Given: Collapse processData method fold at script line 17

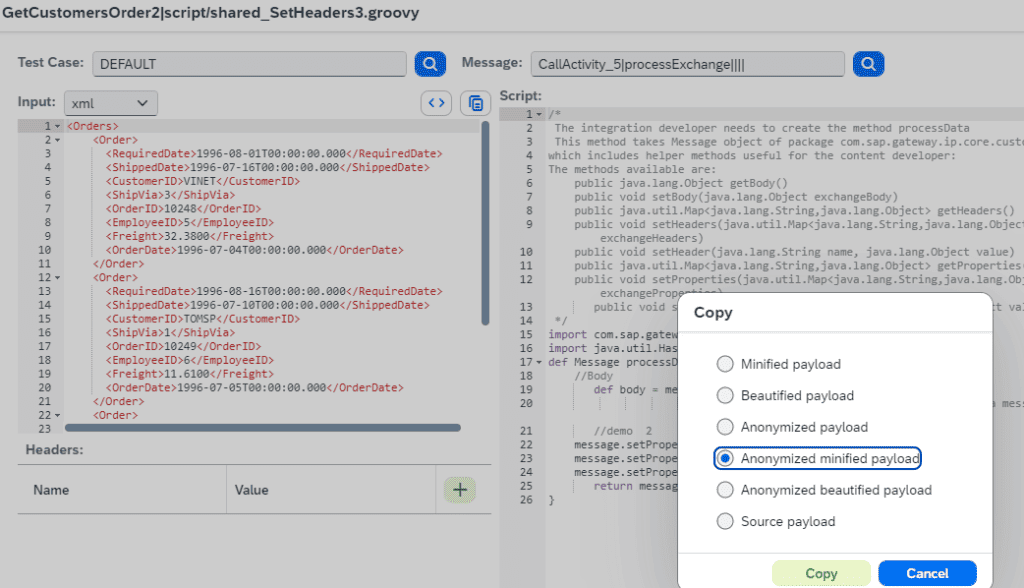Looking at the screenshot, I should point(539,362).
